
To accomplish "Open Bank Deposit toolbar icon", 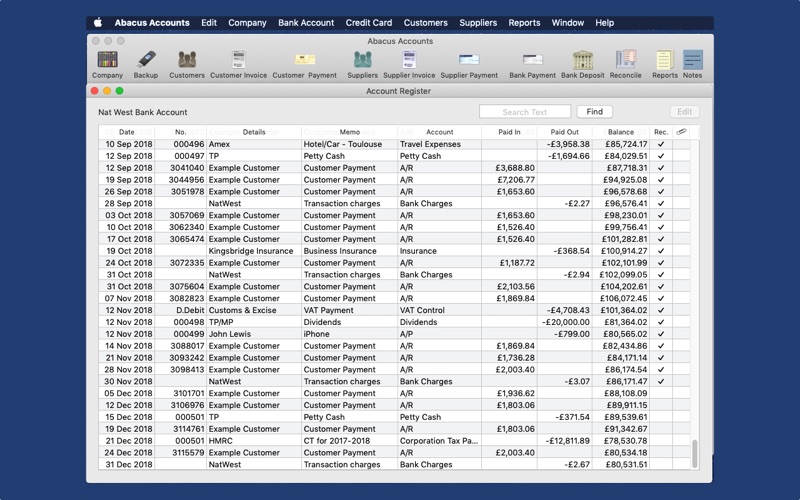I will click(583, 60).
